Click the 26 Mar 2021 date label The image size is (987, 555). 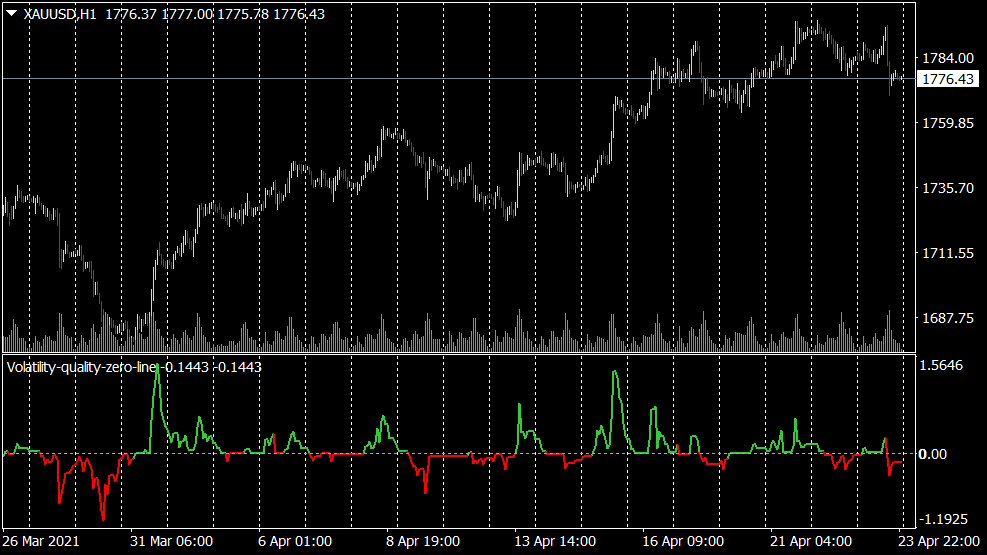click(44, 541)
